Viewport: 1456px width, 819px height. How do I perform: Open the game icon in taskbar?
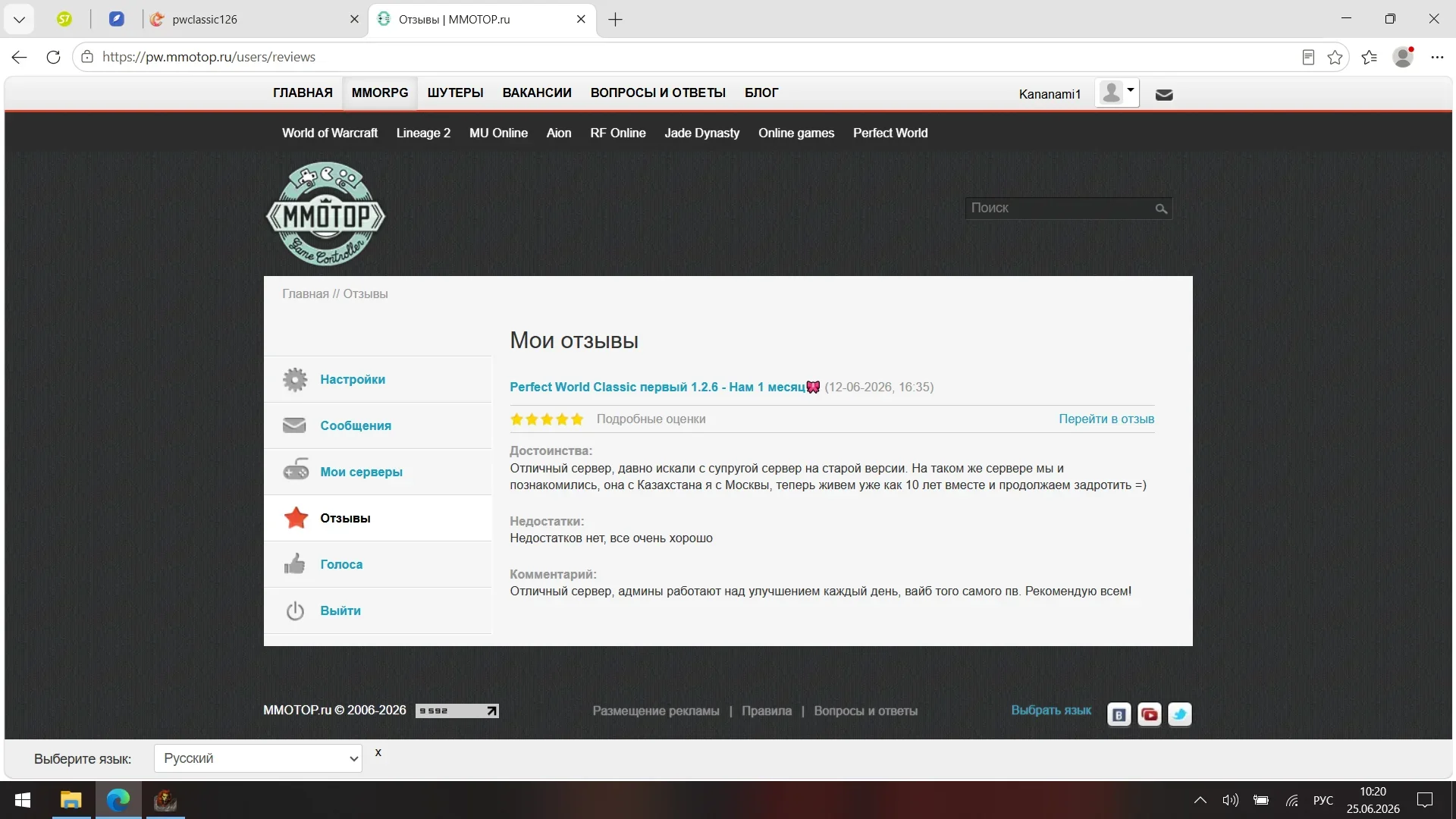pyautogui.click(x=165, y=800)
